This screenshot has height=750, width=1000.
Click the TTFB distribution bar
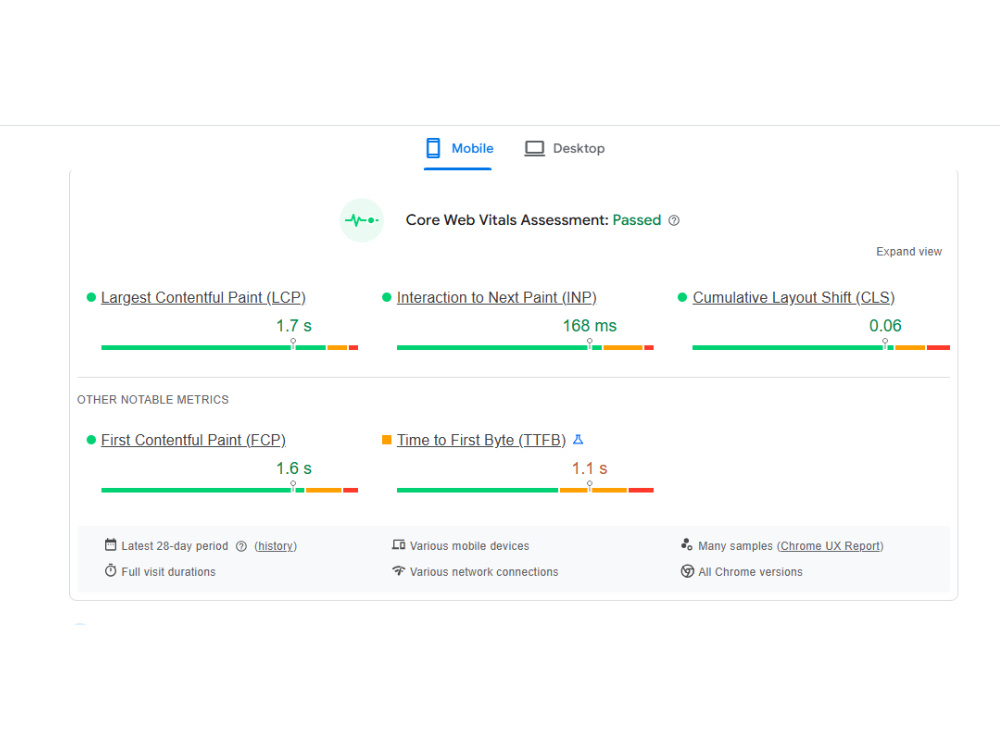(525, 490)
